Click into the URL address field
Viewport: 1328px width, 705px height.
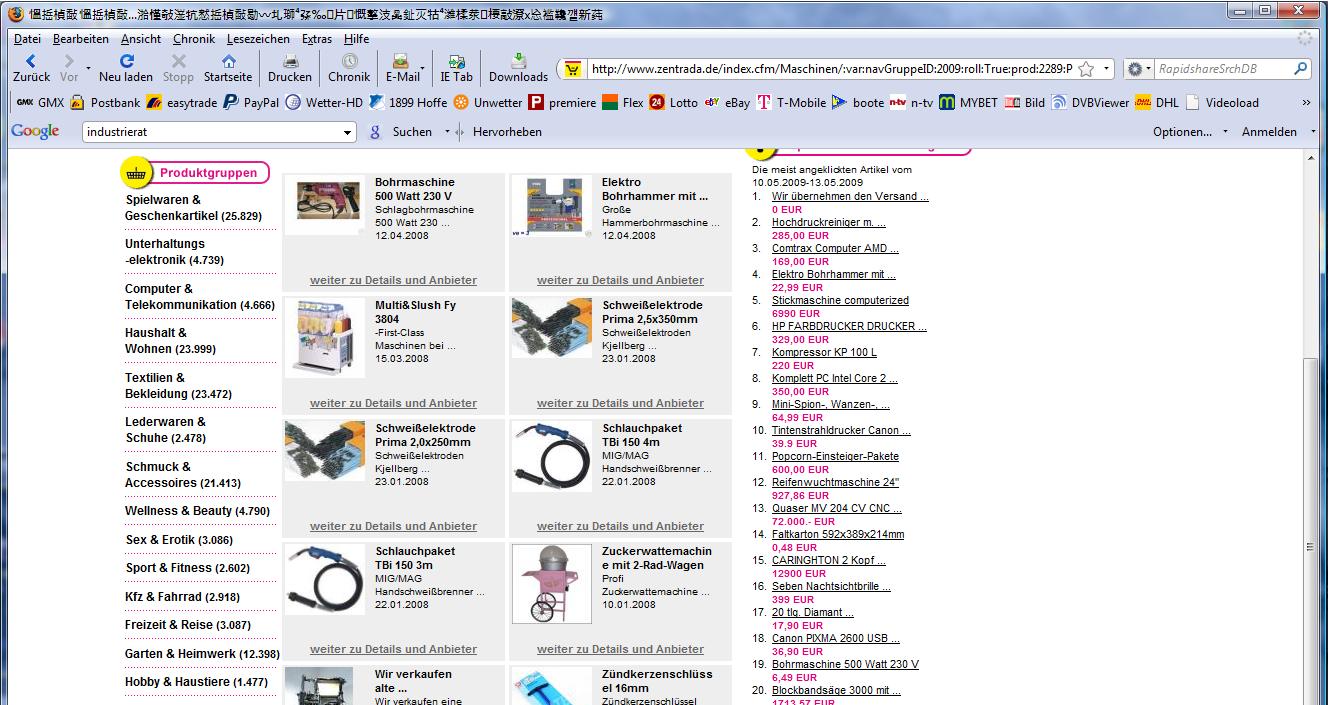click(x=830, y=69)
